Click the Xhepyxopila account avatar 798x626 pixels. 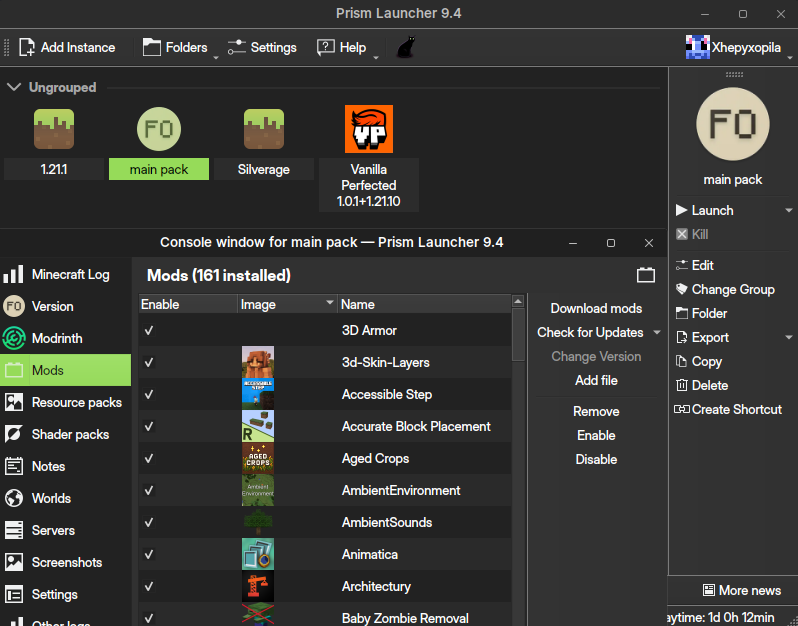tap(697, 47)
